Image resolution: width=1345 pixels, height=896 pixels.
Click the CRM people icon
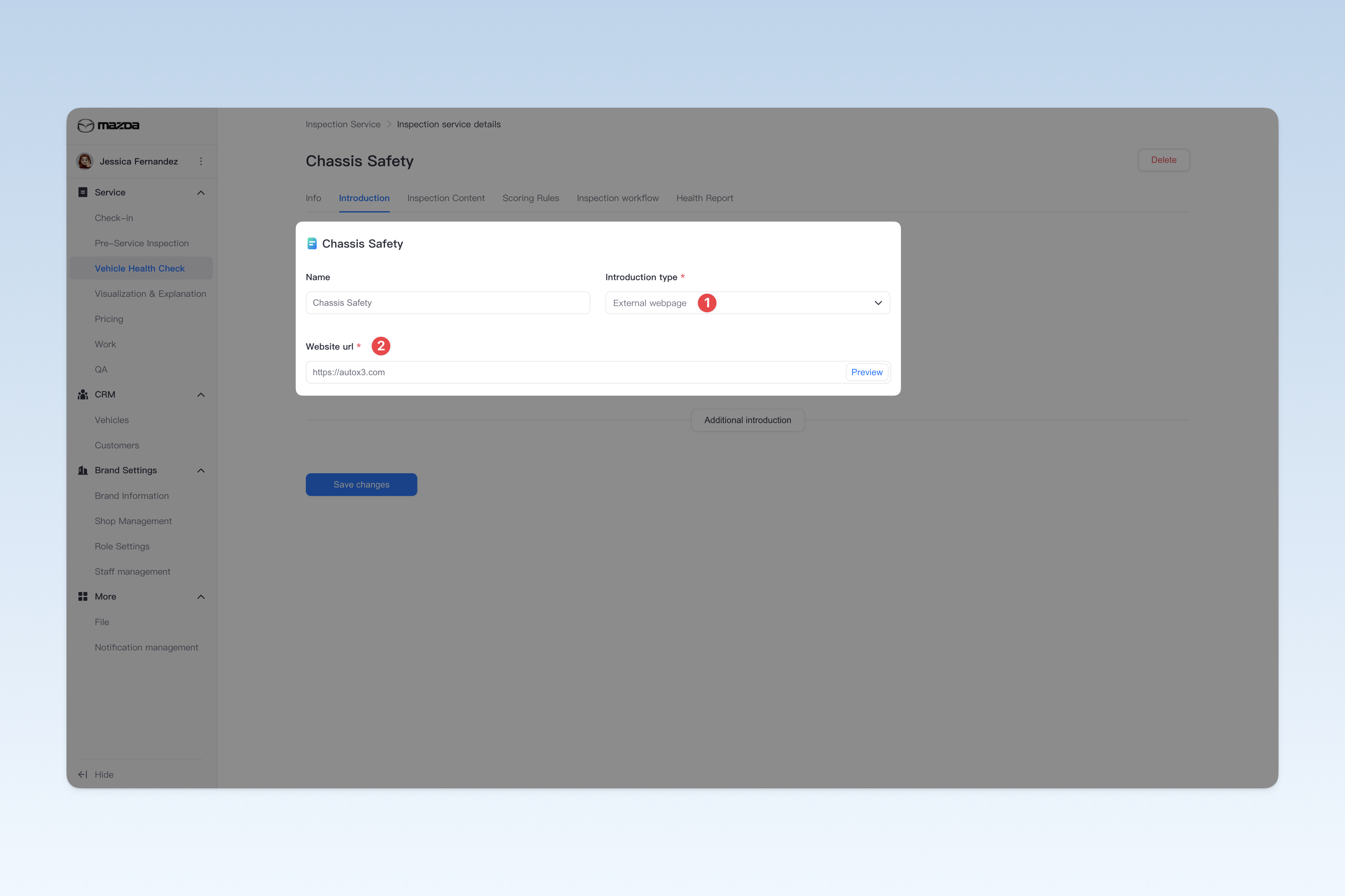[x=83, y=394]
